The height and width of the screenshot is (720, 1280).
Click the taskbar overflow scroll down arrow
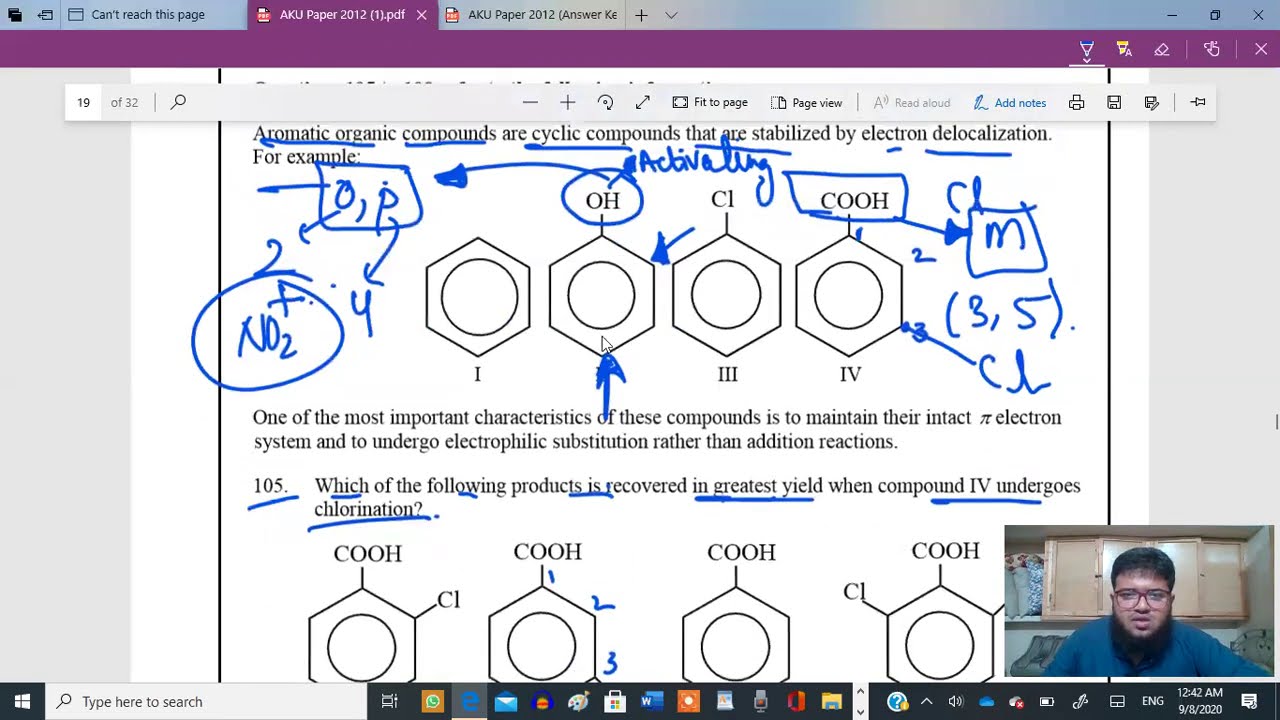pos(860,711)
